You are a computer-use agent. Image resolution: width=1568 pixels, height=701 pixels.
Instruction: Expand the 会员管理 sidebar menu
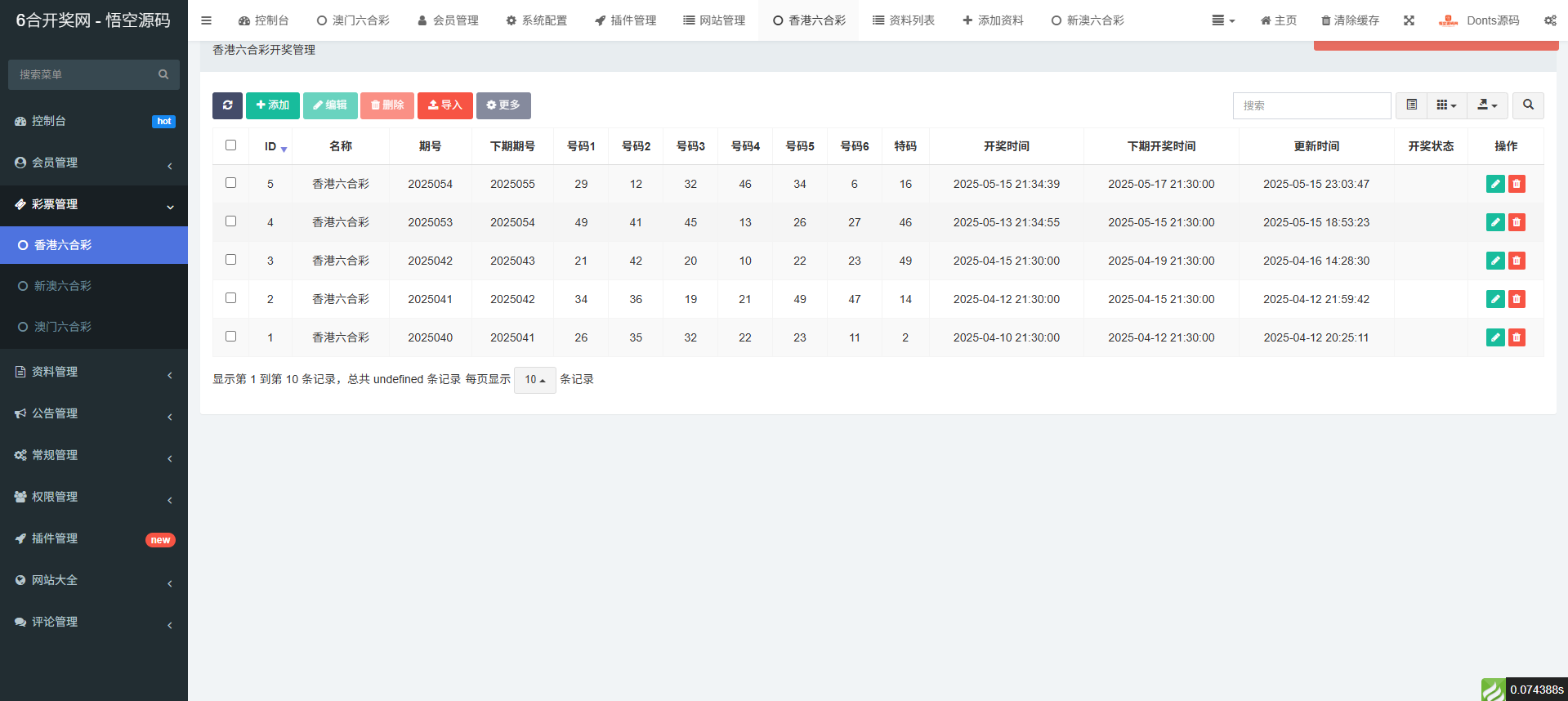click(94, 163)
